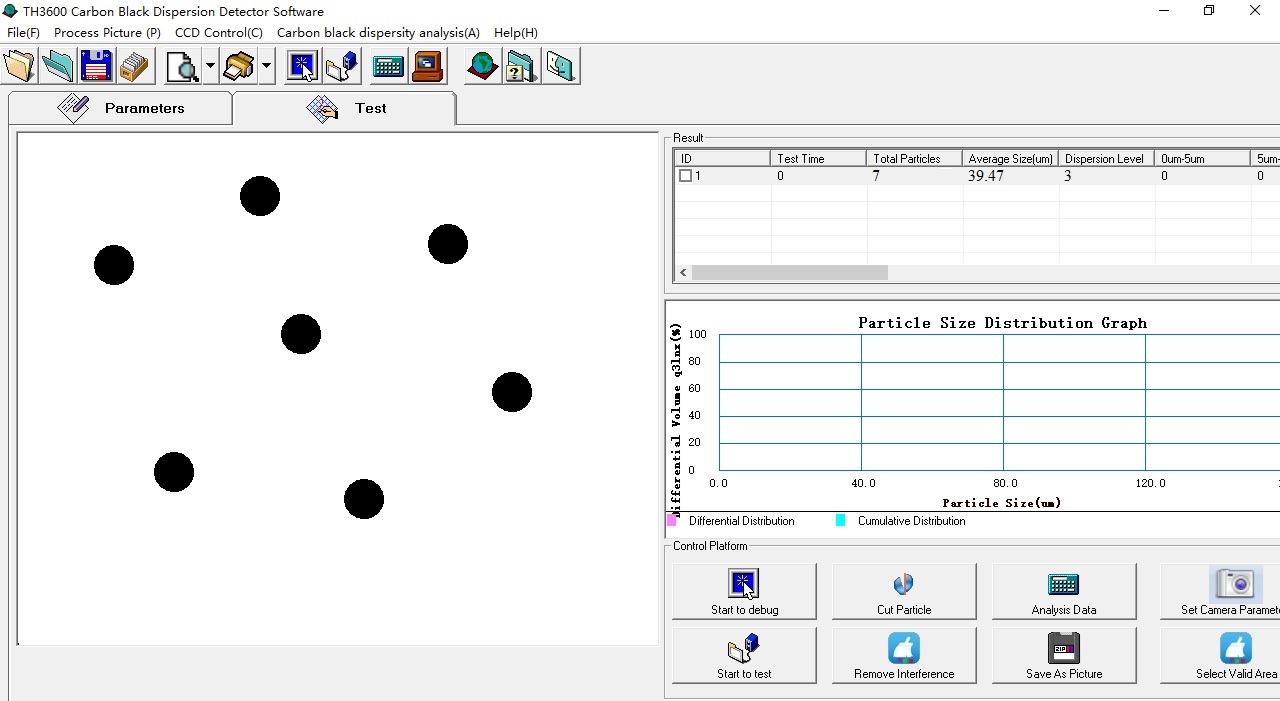Click the Average Size(um) column header
Image resolution: width=1280 pixels, height=701 pixels.
tap(1010, 158)
